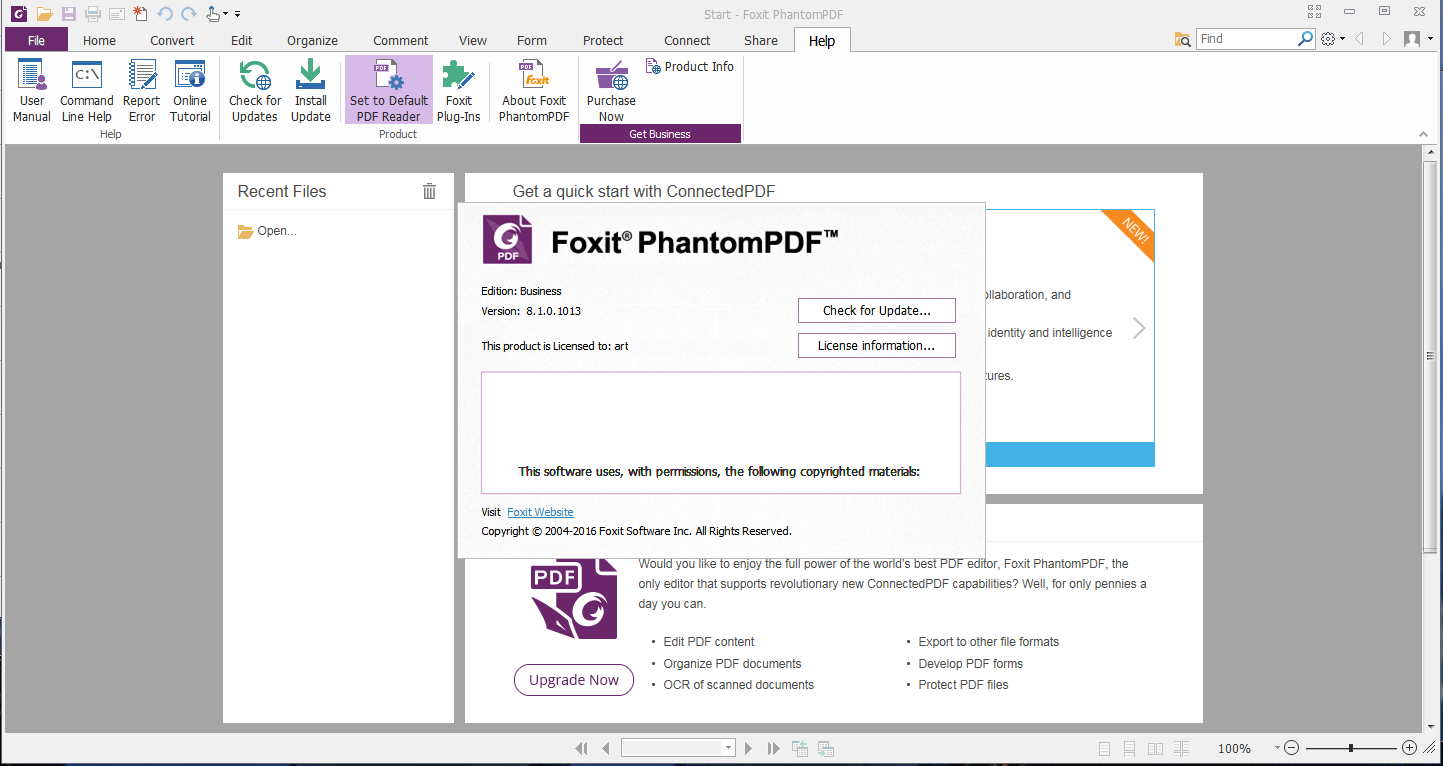Click Check for Updates in ribbon
This screenshot has width=1443, height=766.
point(255,90)
